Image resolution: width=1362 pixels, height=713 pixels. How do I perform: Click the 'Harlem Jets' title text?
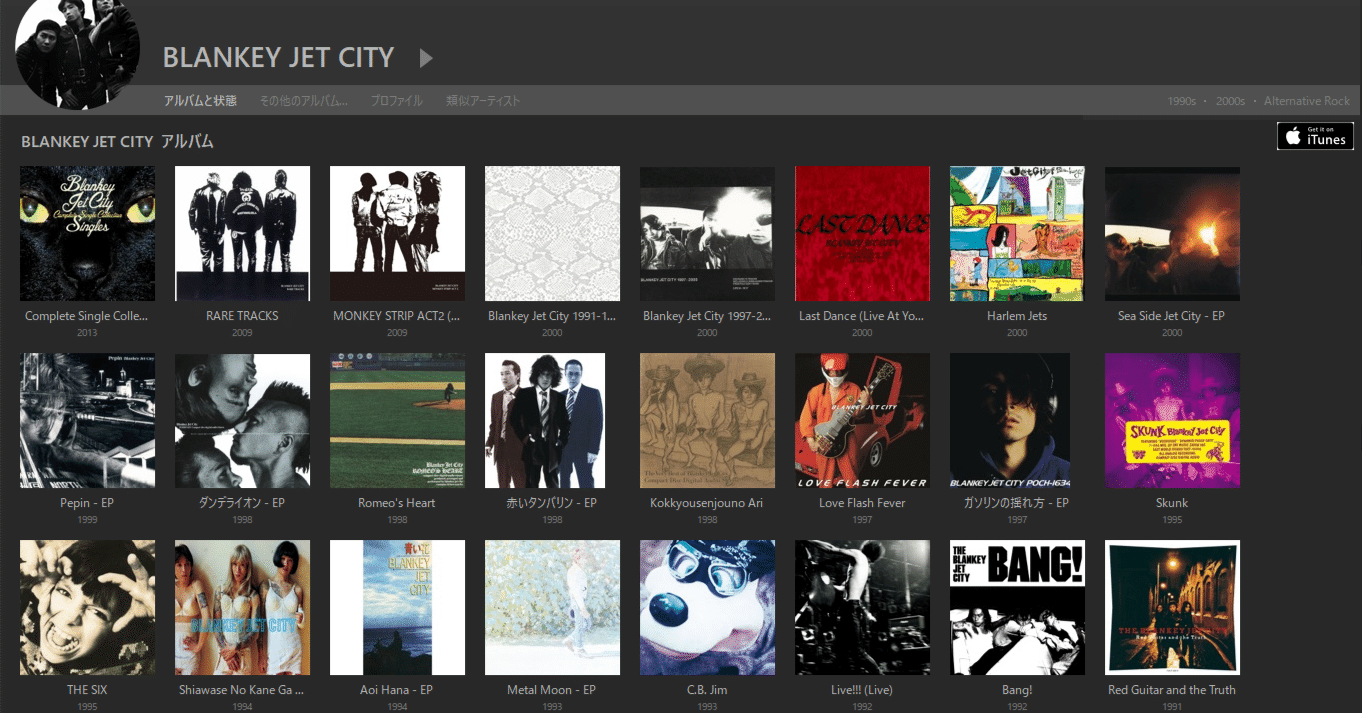(1017, 316)
